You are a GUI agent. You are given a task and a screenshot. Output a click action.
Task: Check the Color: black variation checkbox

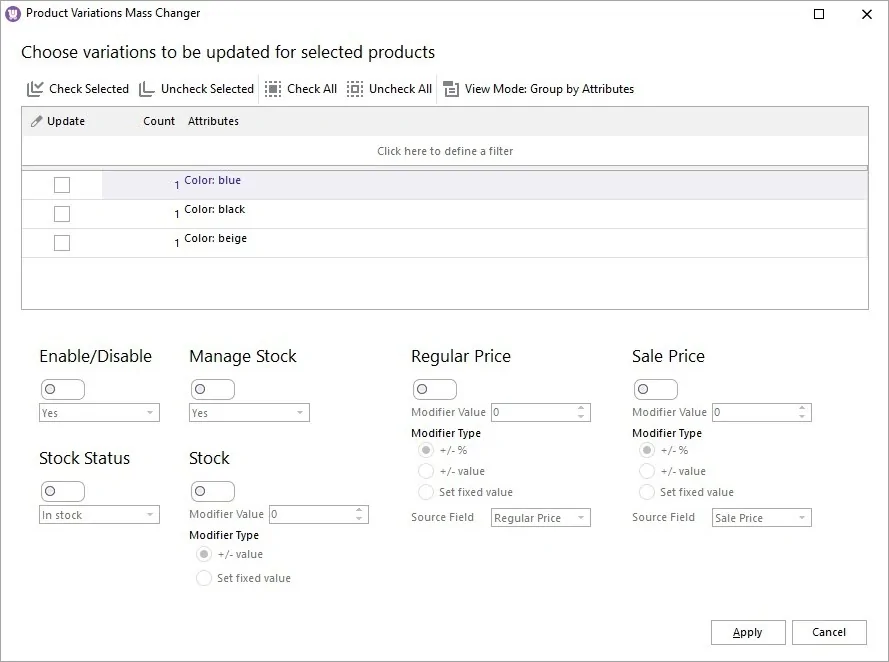point(62,213)
